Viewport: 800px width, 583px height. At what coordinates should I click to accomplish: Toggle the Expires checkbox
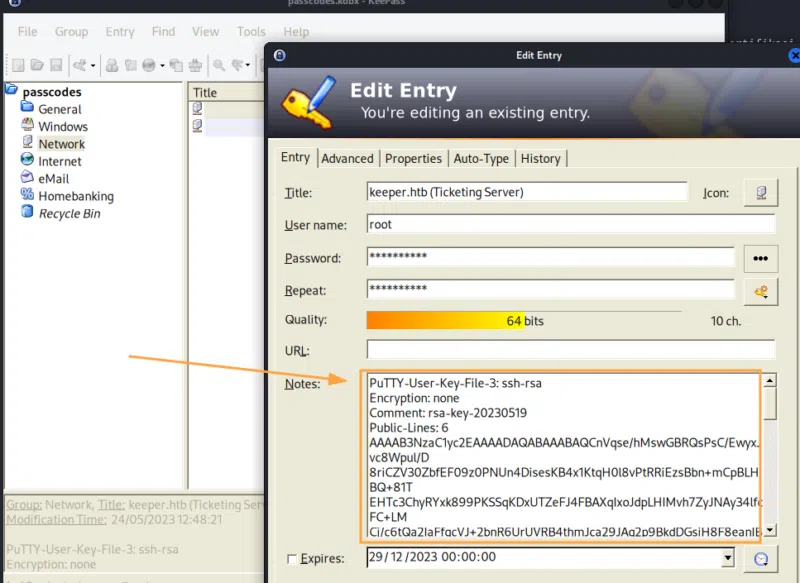tap(292, 559)
